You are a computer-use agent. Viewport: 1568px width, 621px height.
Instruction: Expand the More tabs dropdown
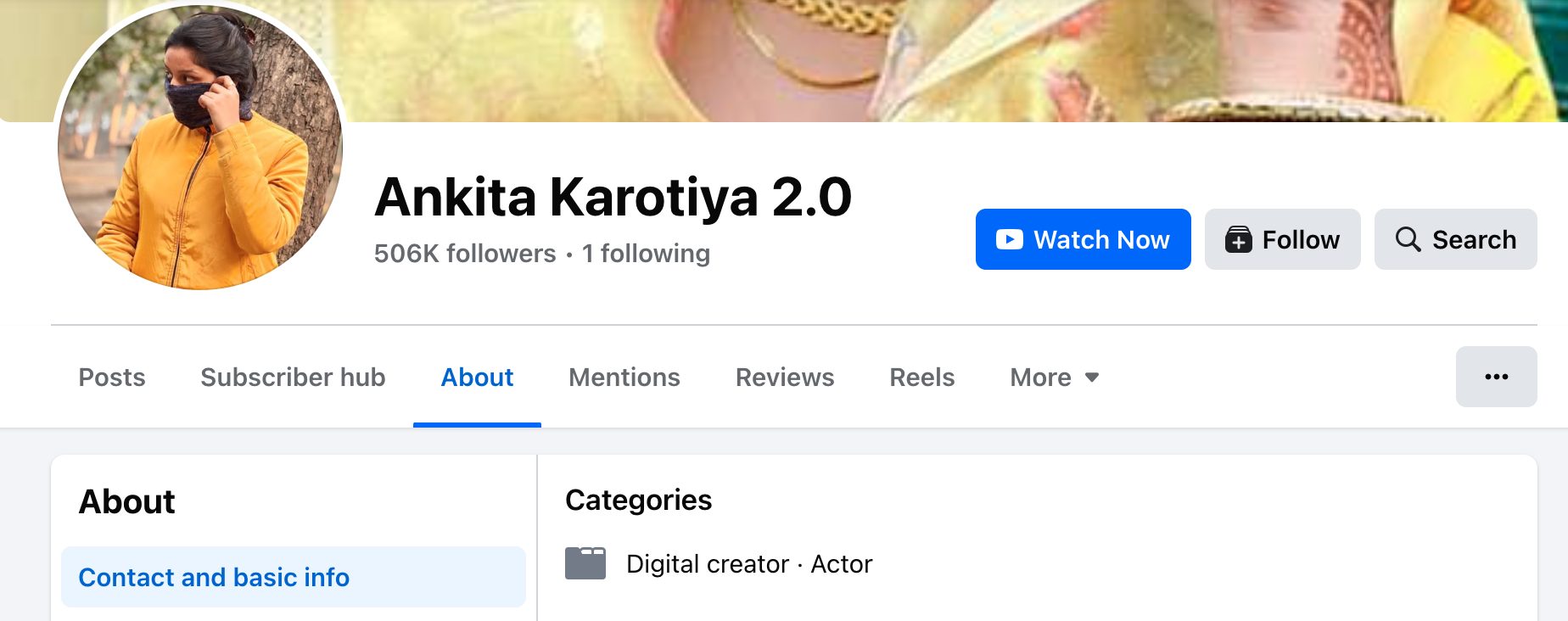(x=1055, y=378)
